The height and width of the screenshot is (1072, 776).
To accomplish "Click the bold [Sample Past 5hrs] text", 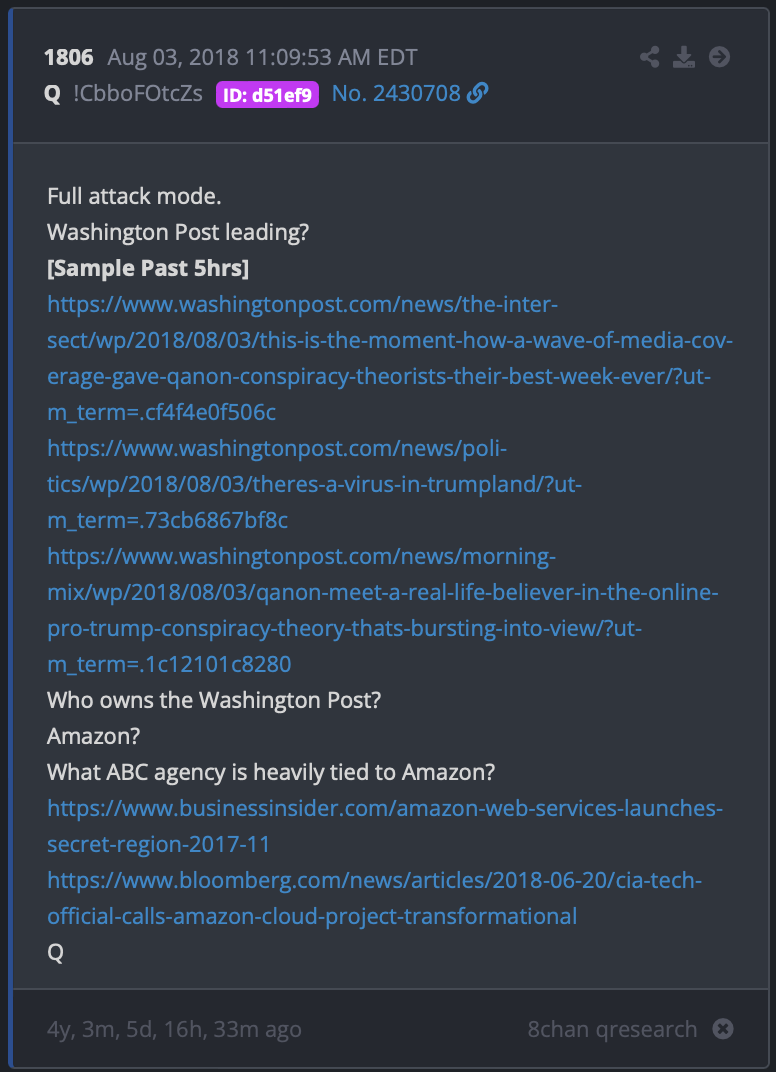I will pos(148,269).
